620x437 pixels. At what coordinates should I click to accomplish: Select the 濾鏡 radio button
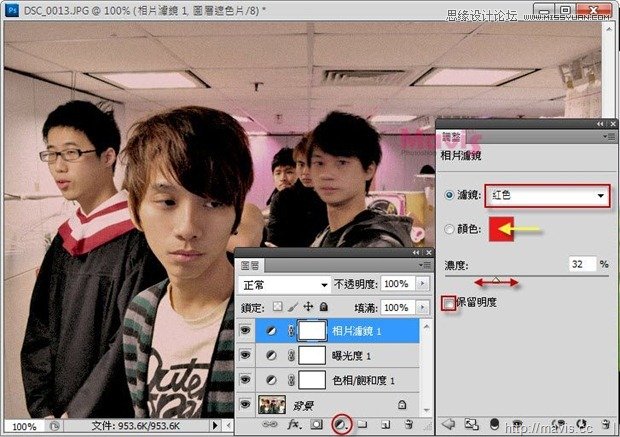coord(449,195)
